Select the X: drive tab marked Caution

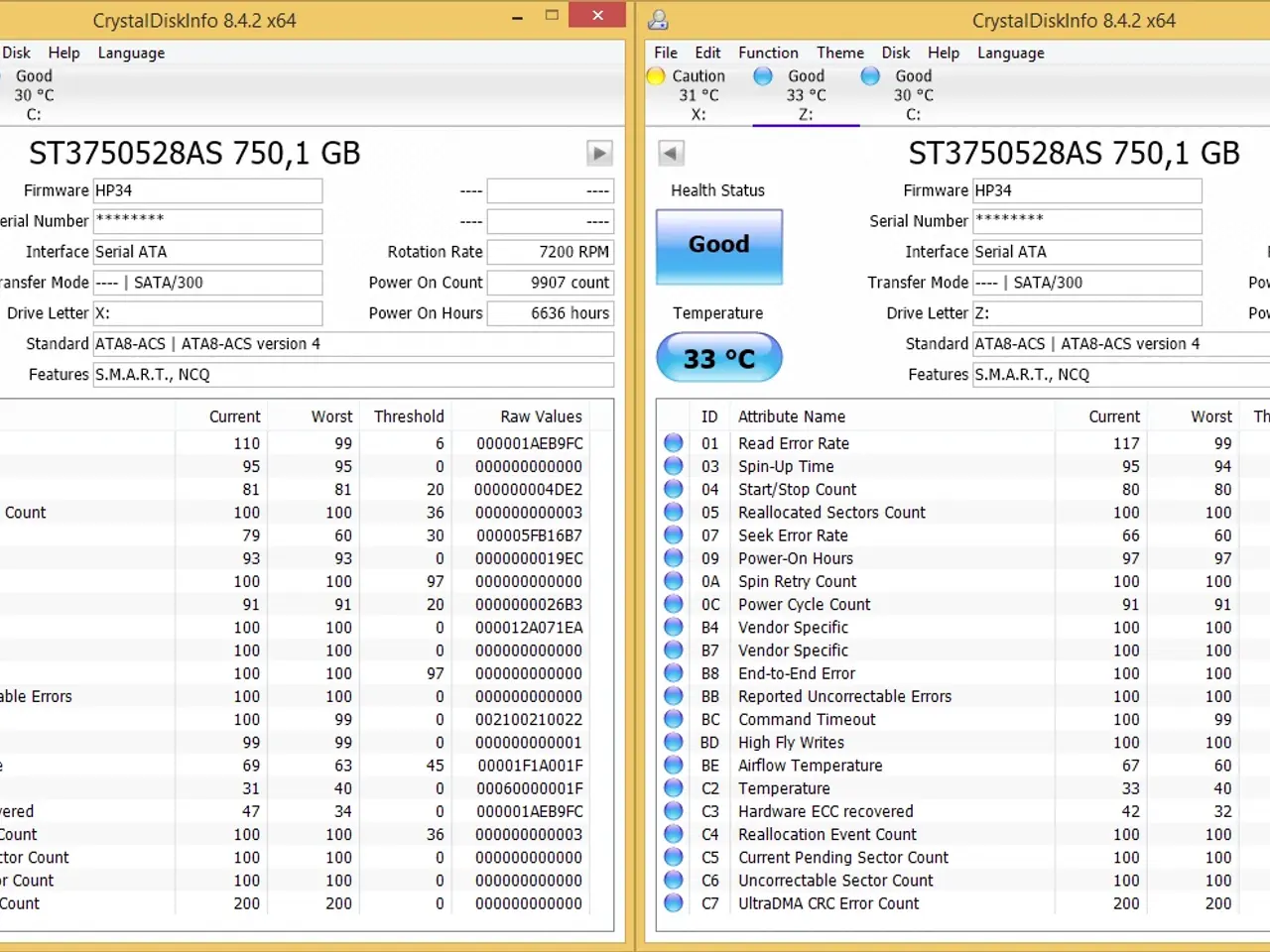(x=698, y=95)
